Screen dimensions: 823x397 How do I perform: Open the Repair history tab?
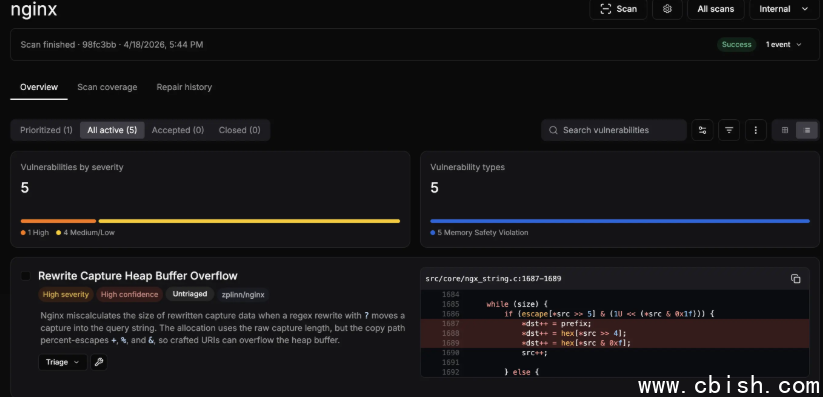pyautogui.click(x=184, y=87)
